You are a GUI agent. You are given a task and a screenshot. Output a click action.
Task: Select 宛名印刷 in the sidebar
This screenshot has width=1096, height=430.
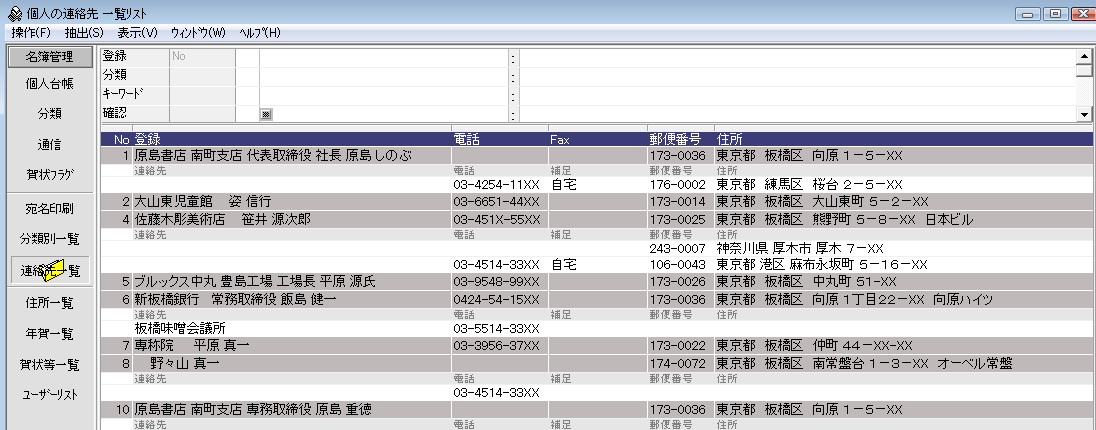50,208
